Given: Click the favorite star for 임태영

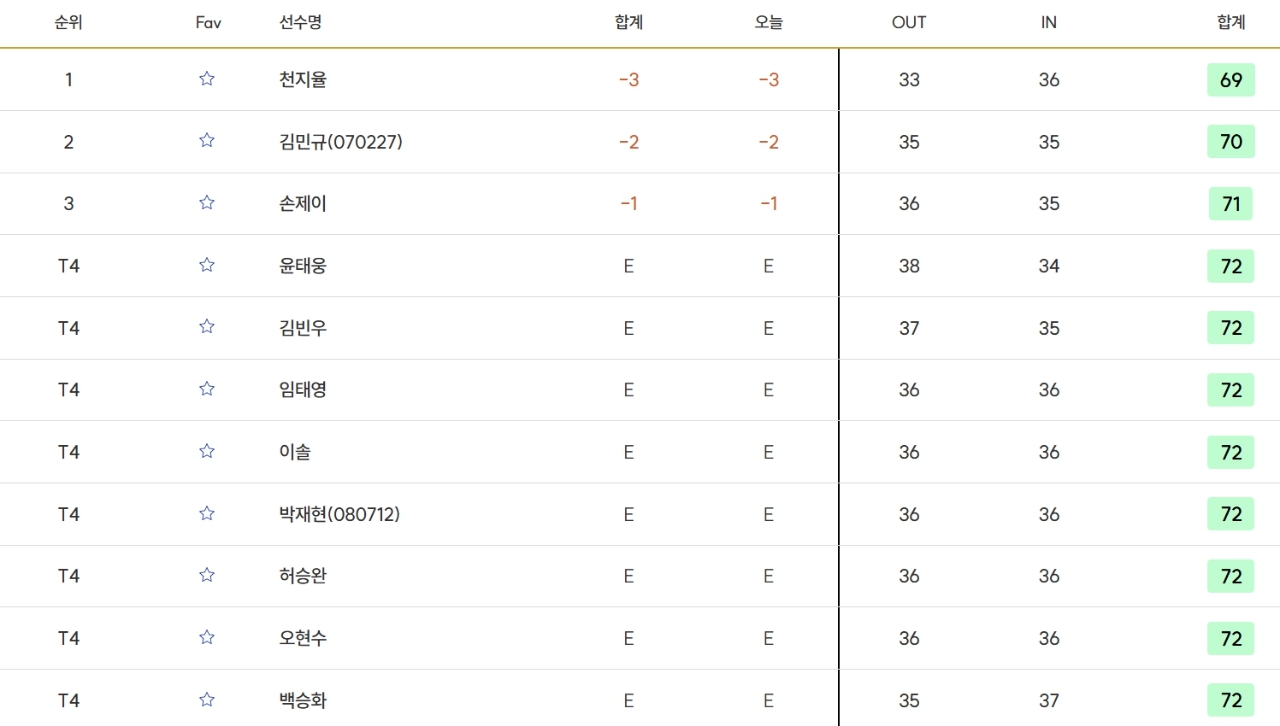Looking at the screenshot, I should pos(207,389).
